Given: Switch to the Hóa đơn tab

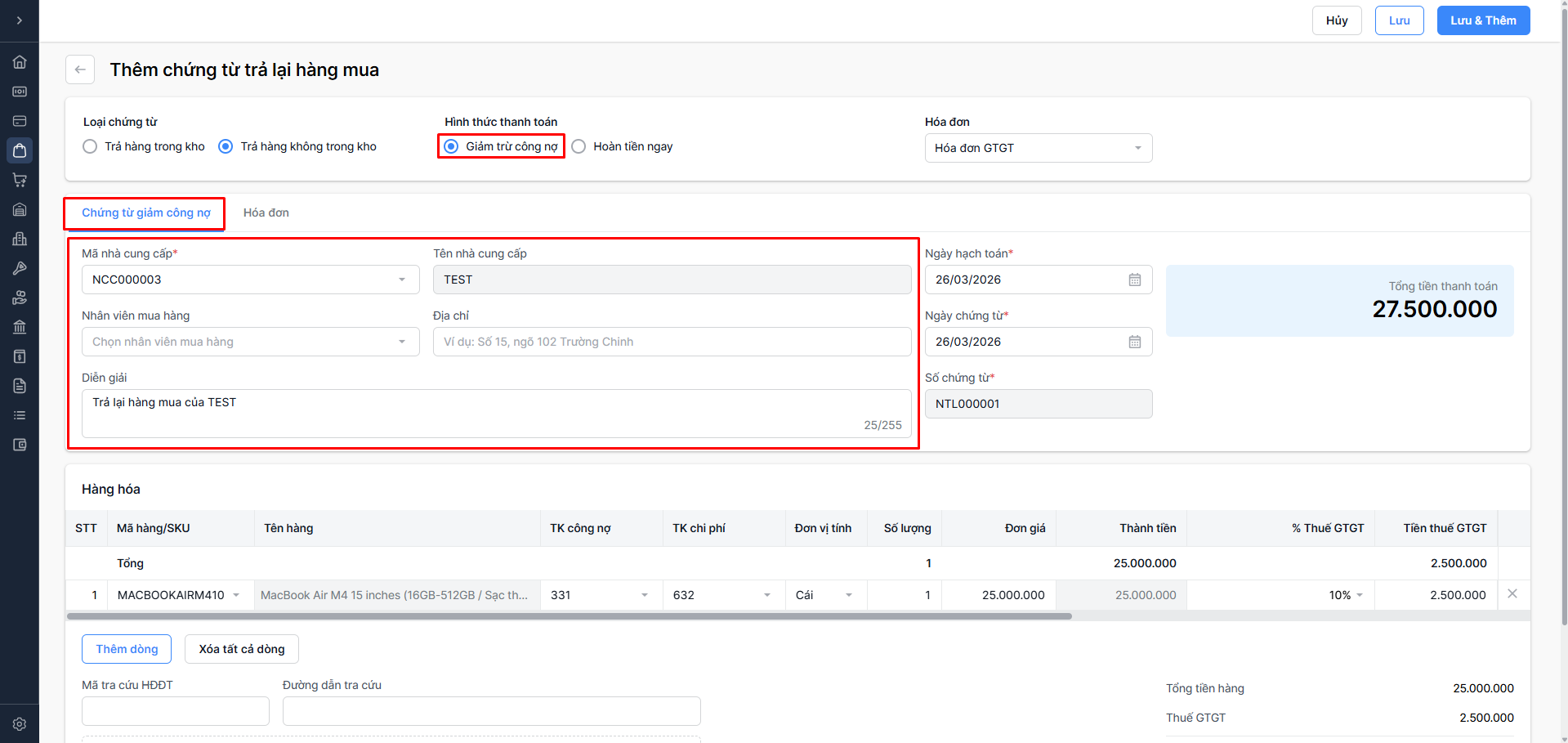Looking at the screenshot, I should [266, 213].
